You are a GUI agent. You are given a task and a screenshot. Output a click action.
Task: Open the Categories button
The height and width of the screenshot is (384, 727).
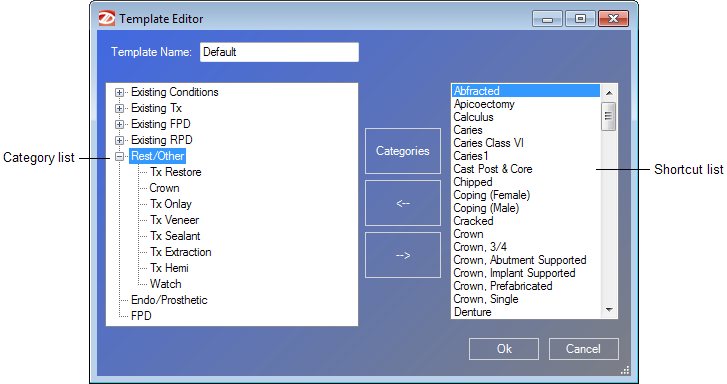click(402, 151)
